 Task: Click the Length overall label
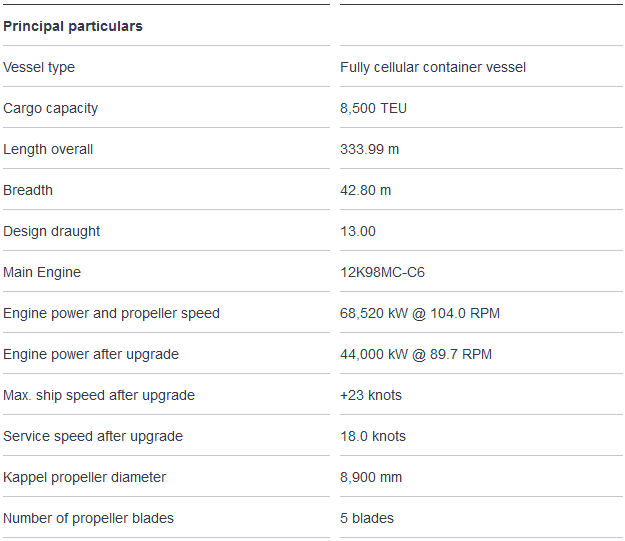click(x=48, y=149)
